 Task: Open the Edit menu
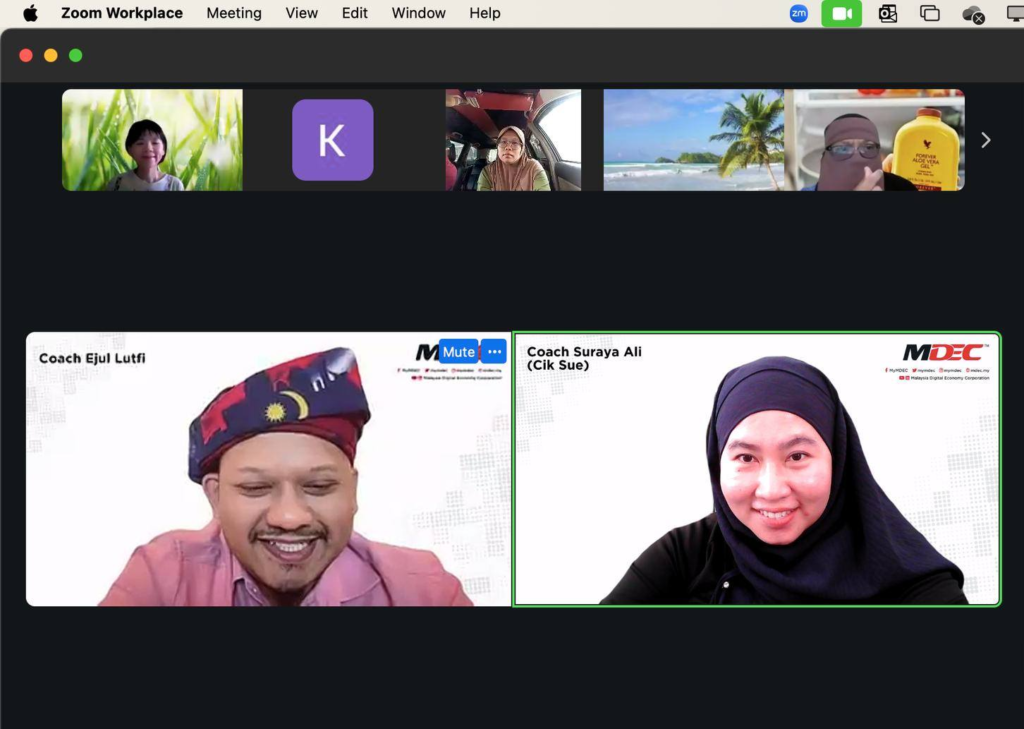(355, 13)
